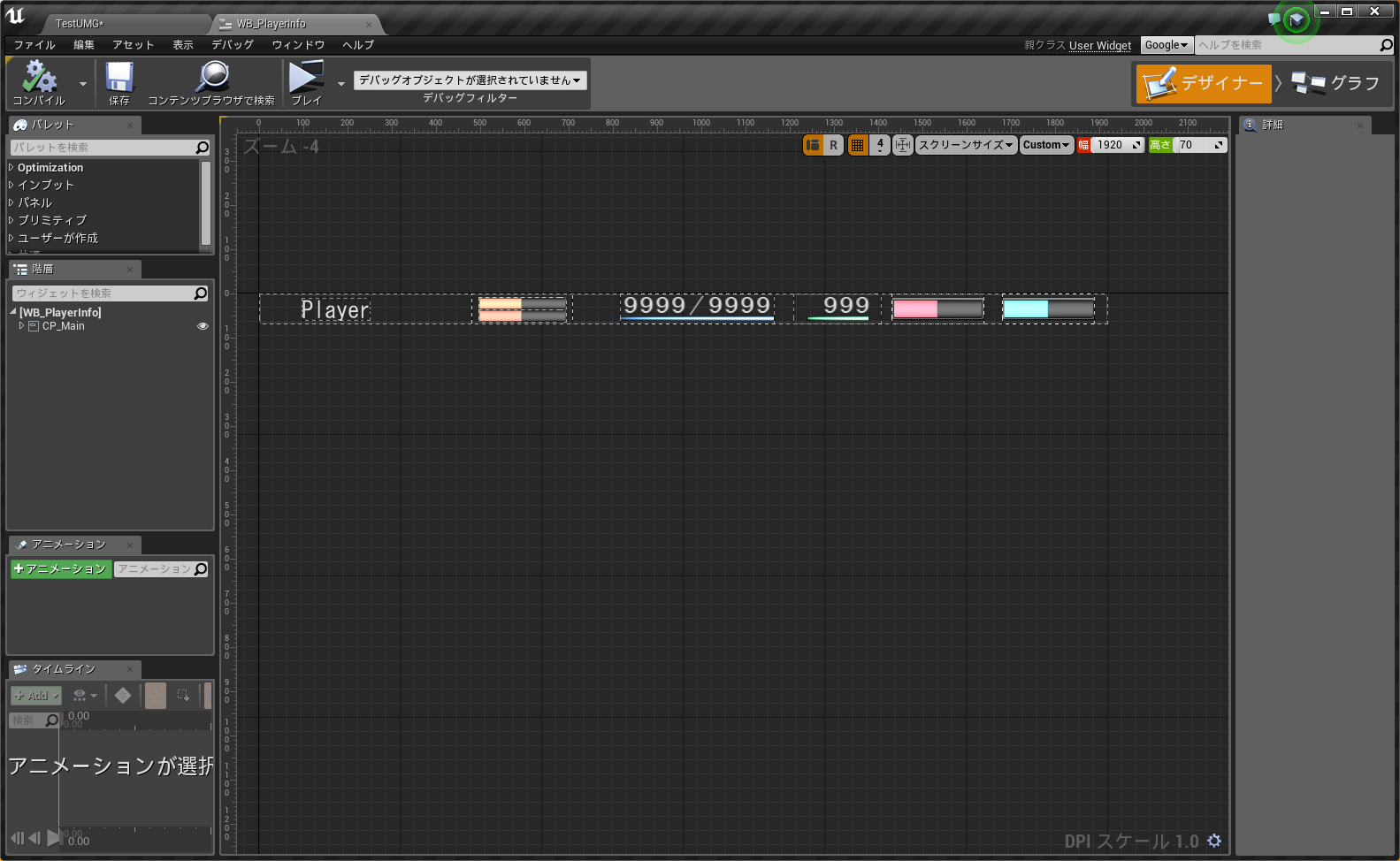Toggle visibility eye for CP_Main
The width and height of the screenshot is (1400, 861).
[203, 326]
